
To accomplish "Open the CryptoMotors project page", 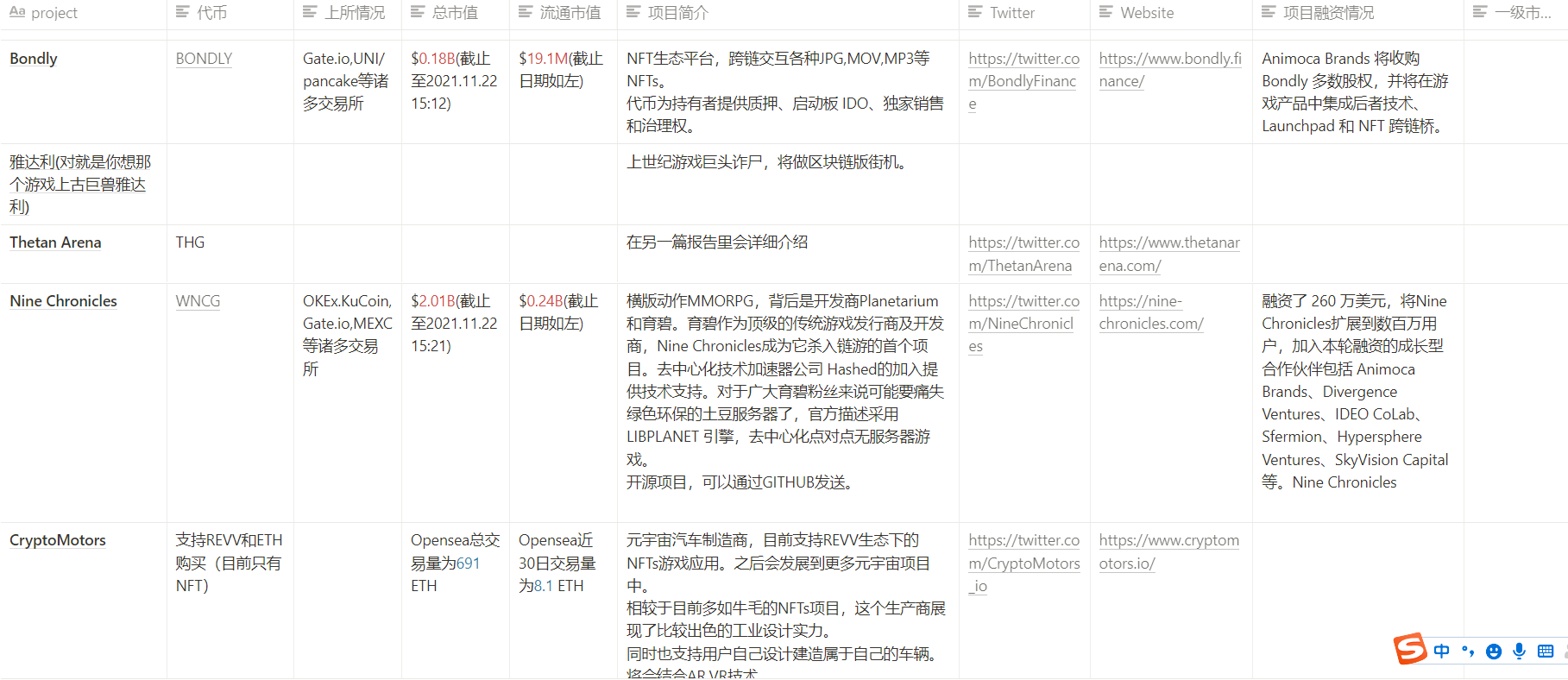I will coord(58,540).
